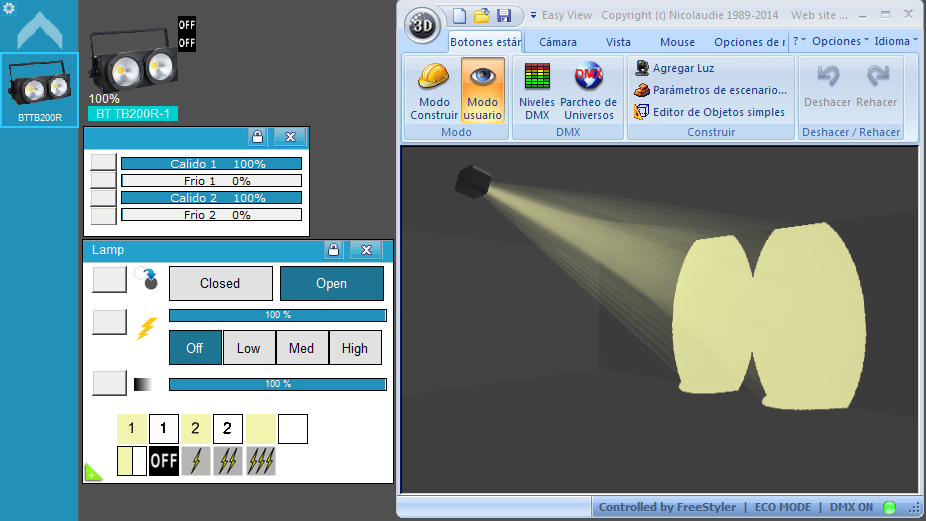Open the settings gear in the sidebar
This screenshot has height=521, width=926.
coord(8,8)
